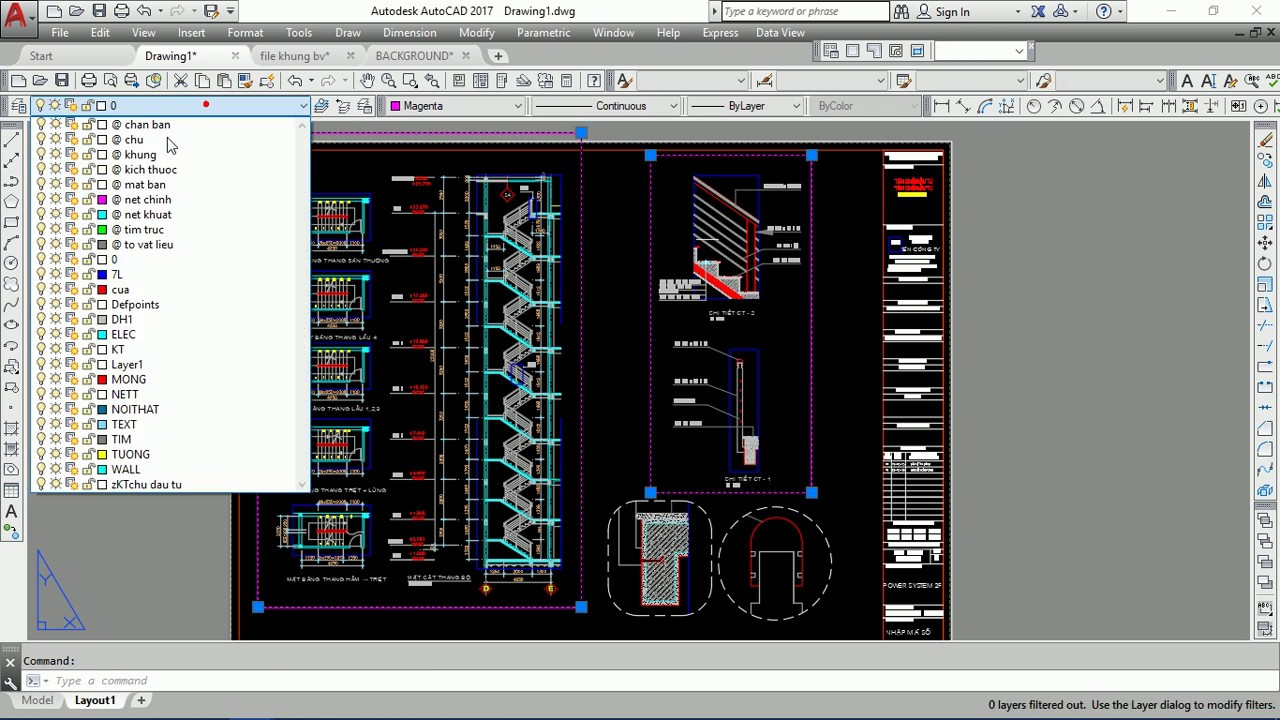This screenshot has height=720, width=1280.
Task: Toggle lock icon for WALL layer
Action: tap(87, 469)
